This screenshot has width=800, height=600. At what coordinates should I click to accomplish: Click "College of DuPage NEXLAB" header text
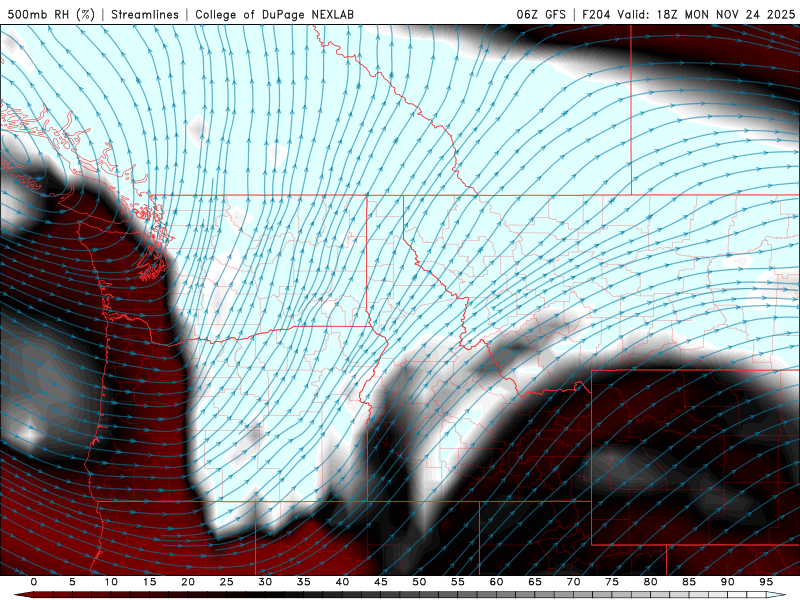coord(274,15)
